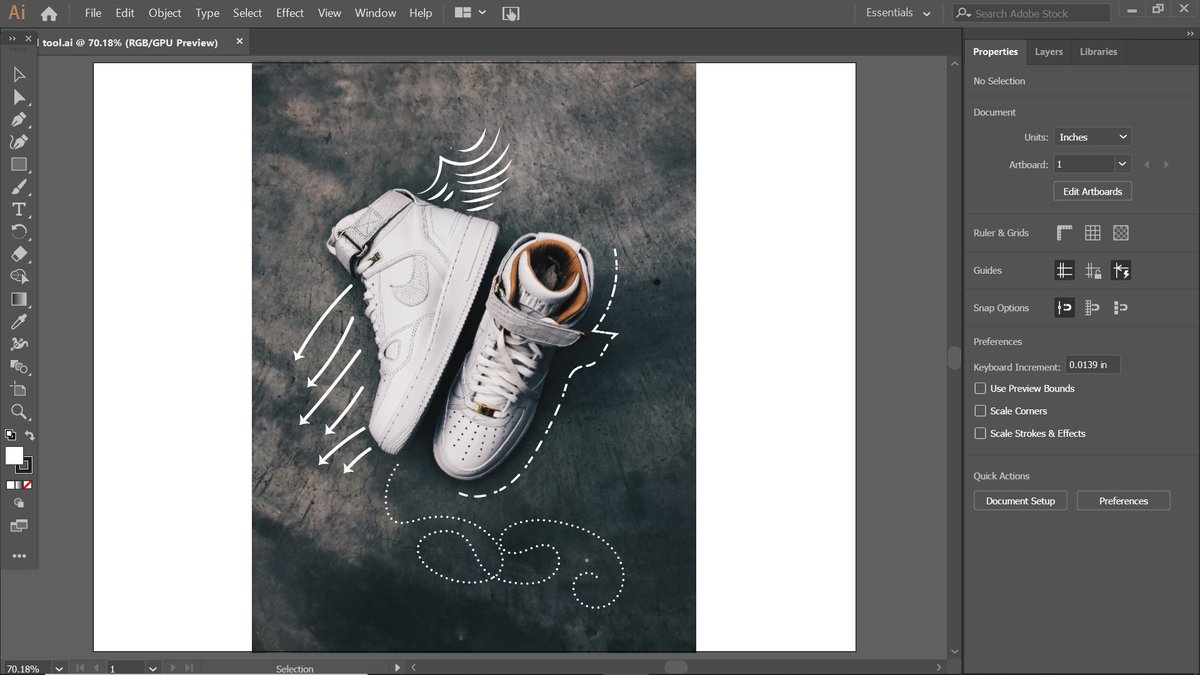This screenshot has height=675, width=1200.
Task: Open the Units dropdown showing Inches
Action: point(1092,137)
